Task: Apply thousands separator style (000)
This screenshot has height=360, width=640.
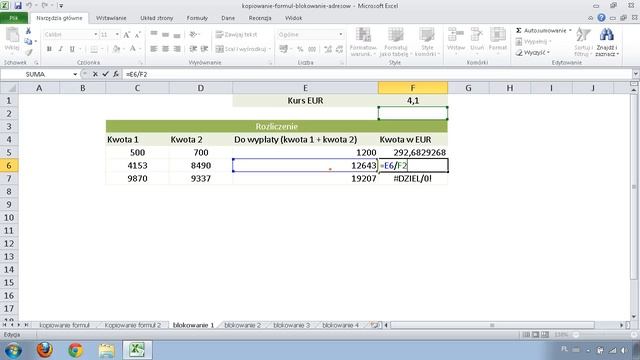Action: tap(312, 49)
